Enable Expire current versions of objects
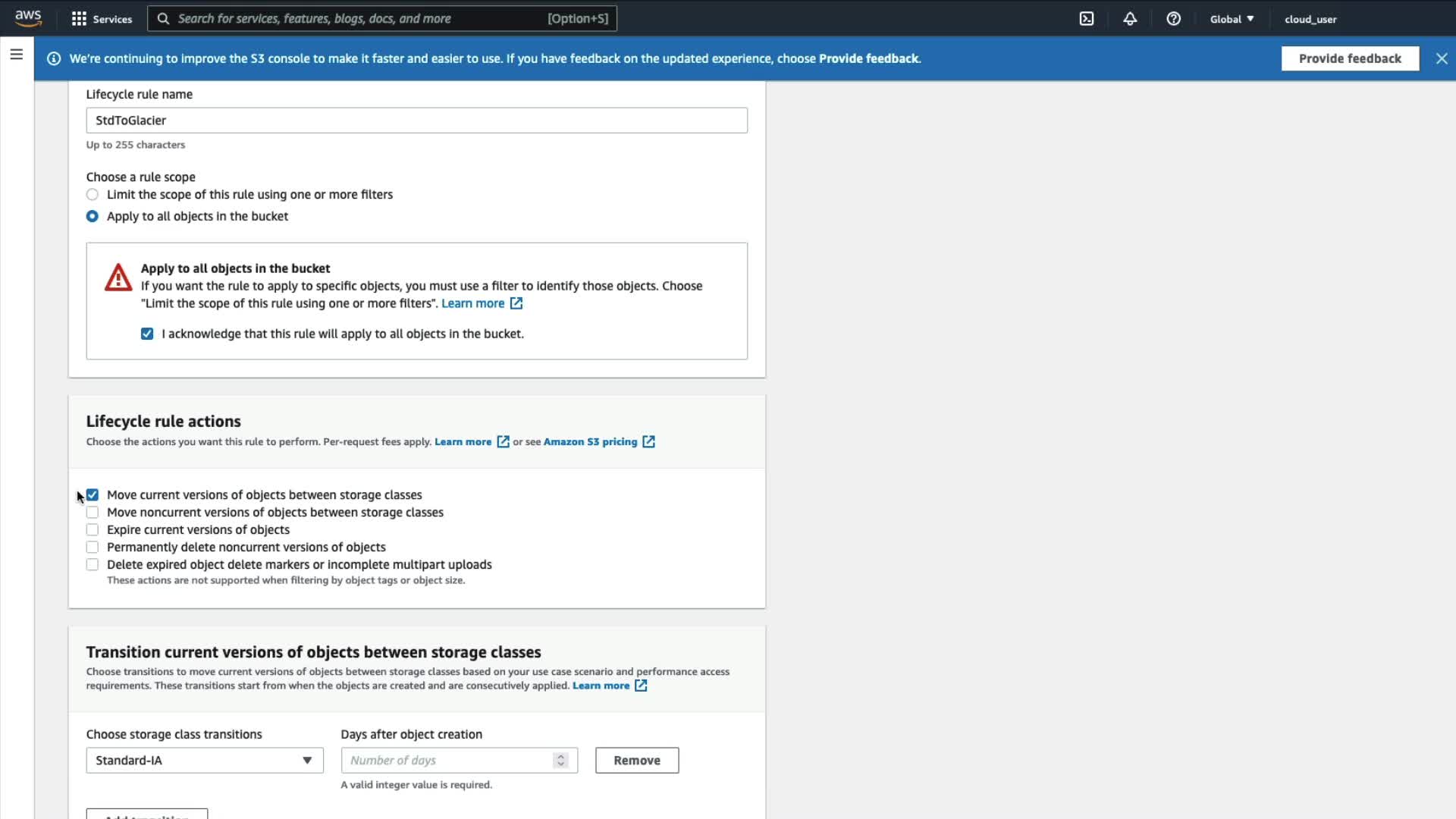The height and width of the screenshot is (819, 1456). click(93, 530)
